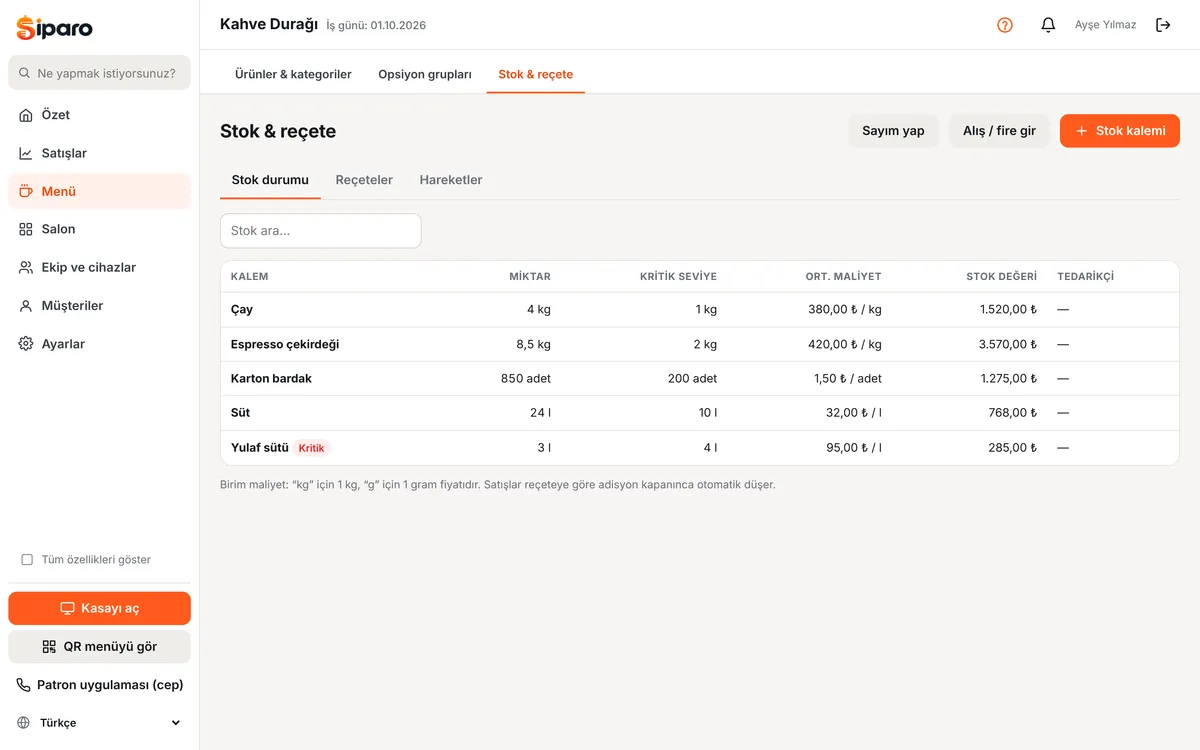
Task: Open Müşteriler section
Action: coord(99,306)
